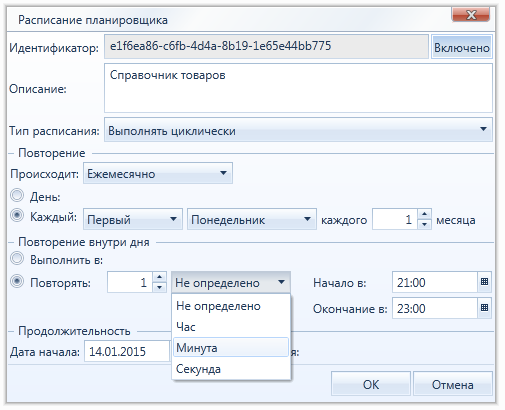Screen dimensions: 505x410
Task: Pick Час in the dropdown list
Action: pyautogui.click(x=231, y=327)
